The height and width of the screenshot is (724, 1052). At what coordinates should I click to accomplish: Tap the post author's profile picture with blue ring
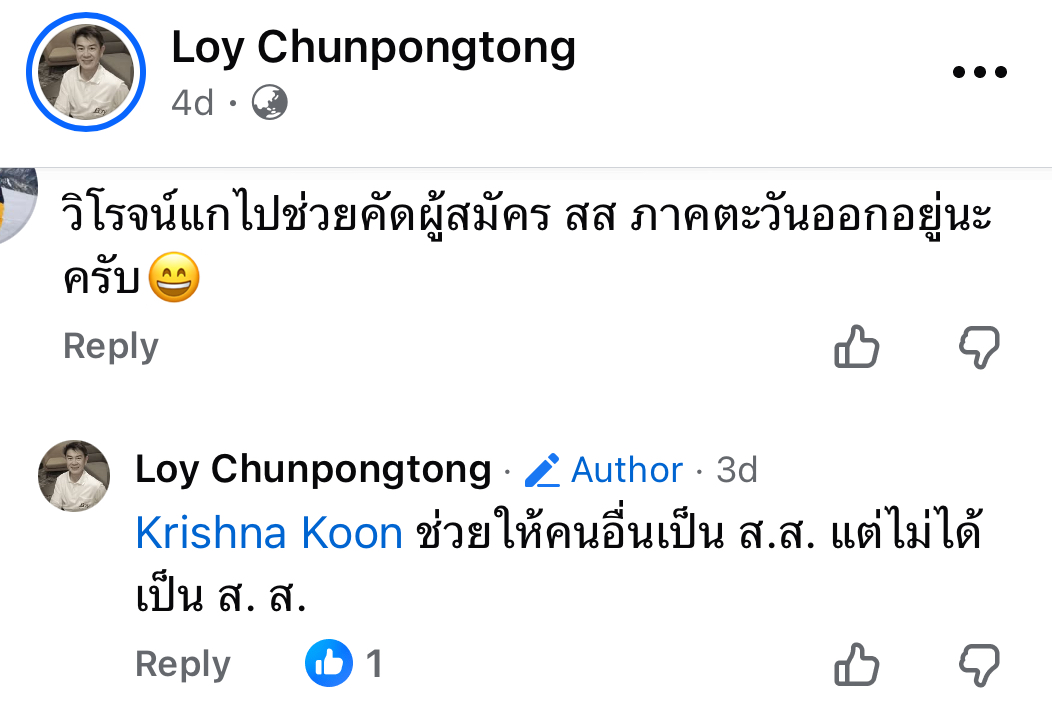(x=86, y=73)
